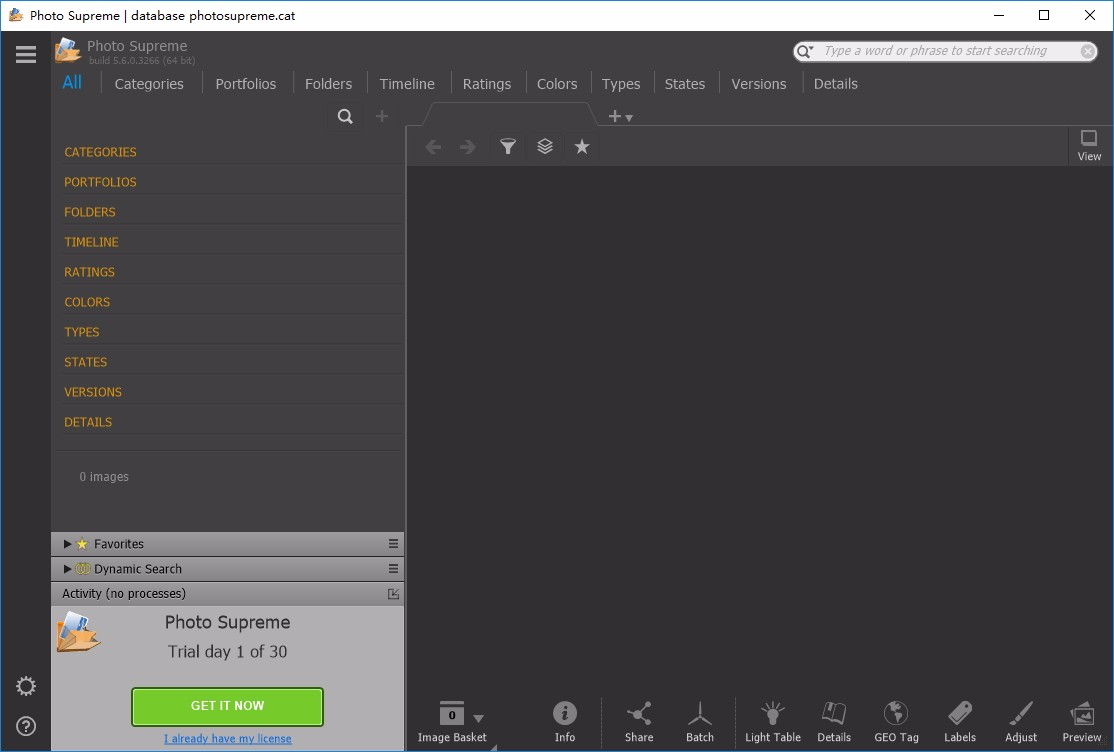Click 'Trial day 1 of 30' text

pos(227,652)
